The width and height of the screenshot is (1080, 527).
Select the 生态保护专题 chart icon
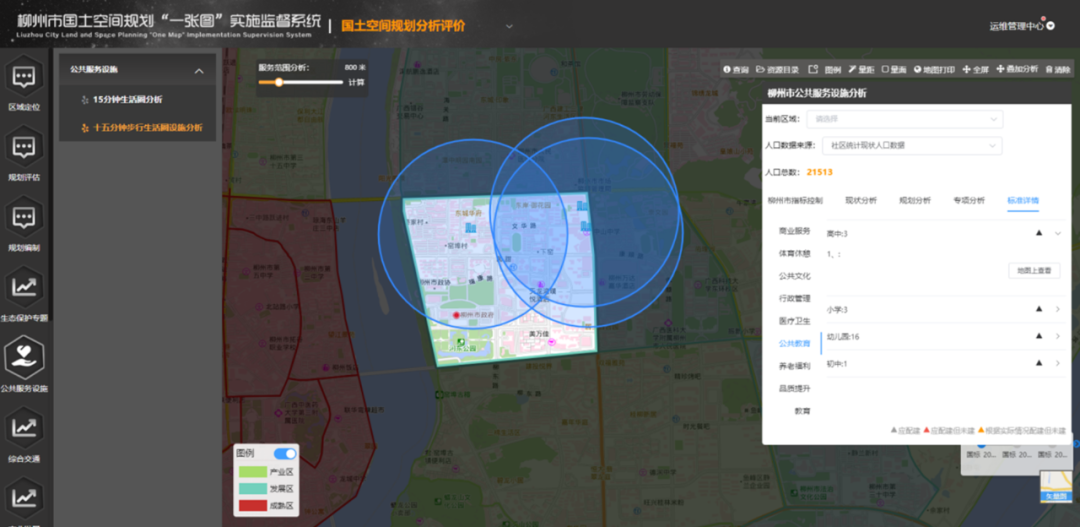[24, 287]
